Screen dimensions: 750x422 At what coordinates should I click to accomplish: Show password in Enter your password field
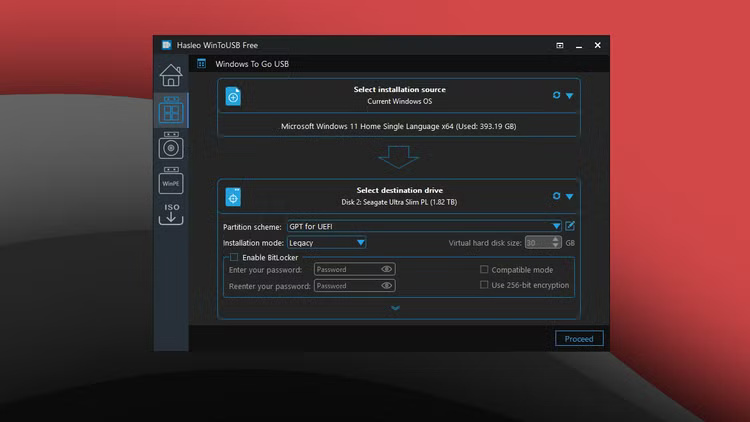pyautogui.click(x=386, y=269)
